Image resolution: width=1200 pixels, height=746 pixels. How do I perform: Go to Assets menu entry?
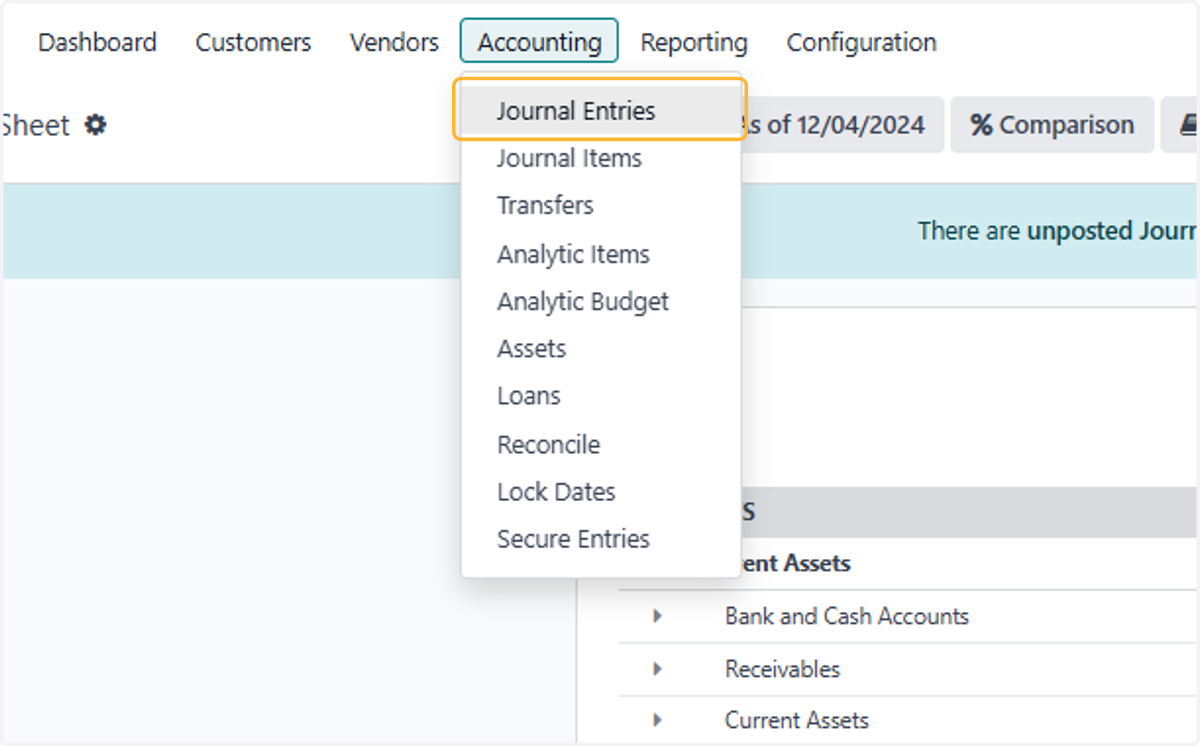[600, 348]
